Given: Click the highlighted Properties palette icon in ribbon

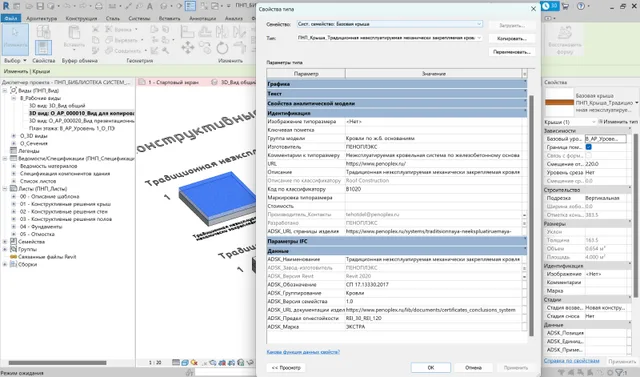Looking at the screenshot, I should 43,47.
